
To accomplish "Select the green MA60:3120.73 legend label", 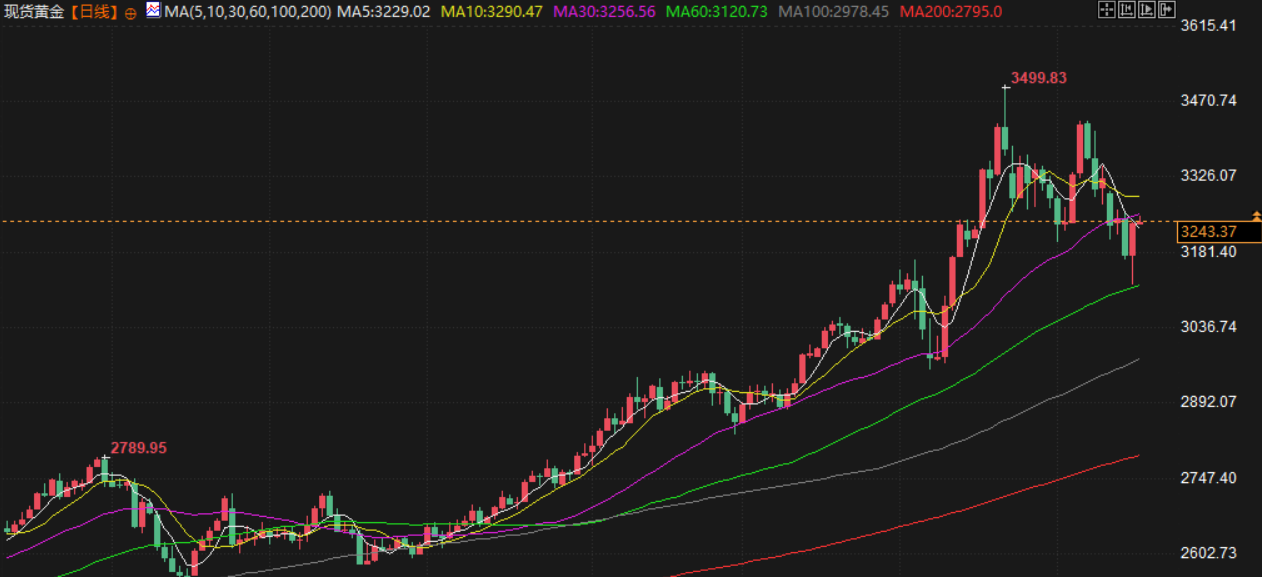I will (x=717, y=12).
